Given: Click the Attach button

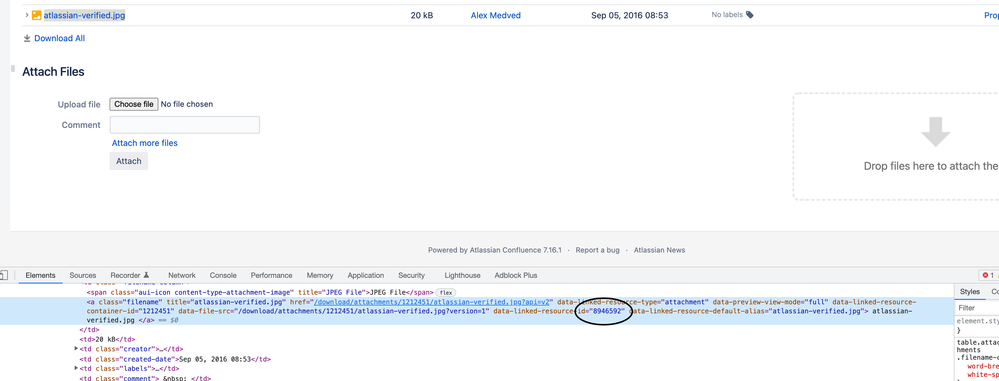Looking at the screenshot, I should click(x=129, y=161).
